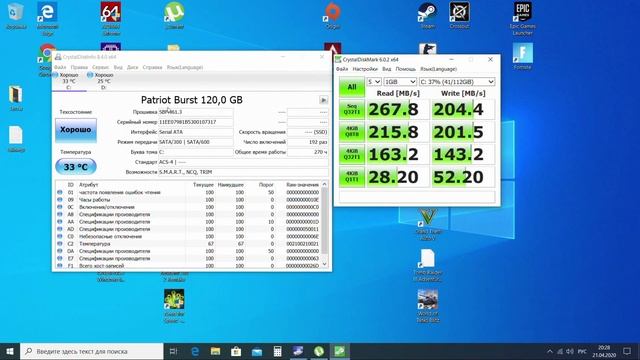Open the test count dropdown showing 5

click(x=373, y=82)
